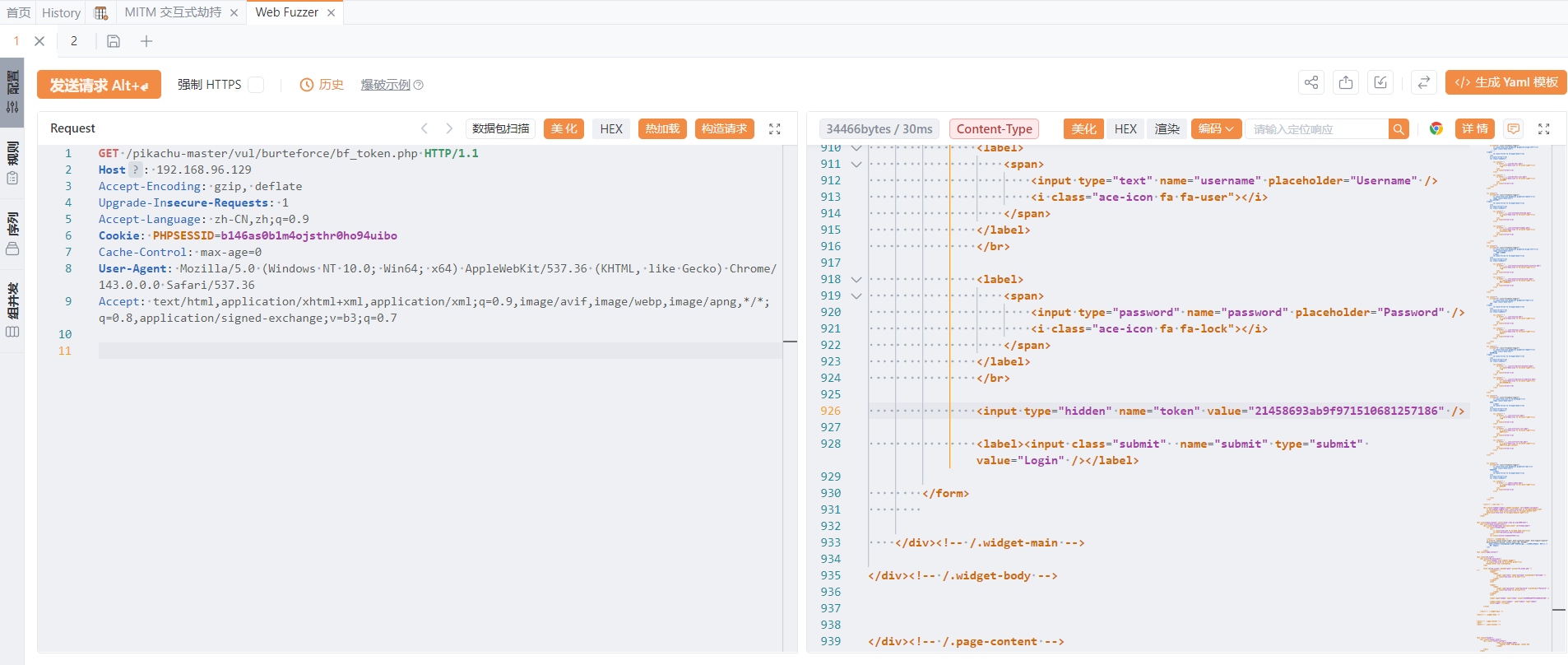The width and height of the screenshot is (1568, 665).
Task: Toggle 渲染 render view in response panel
Action: (x=1167, y=128)
